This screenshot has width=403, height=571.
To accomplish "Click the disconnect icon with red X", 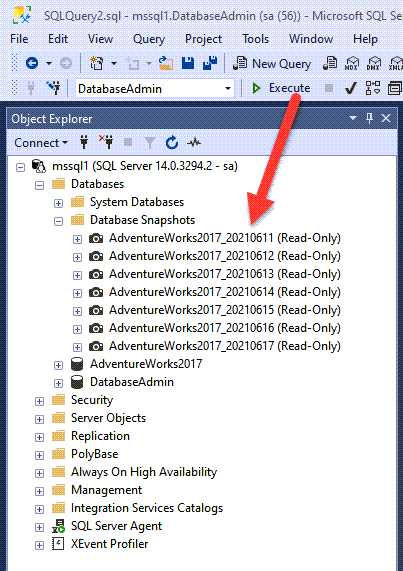I will (106, 142).
